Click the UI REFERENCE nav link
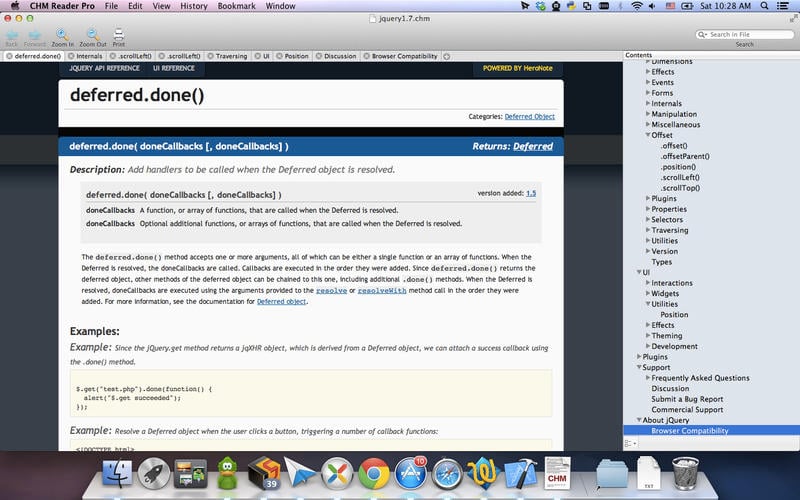This screenshot has height=500, width=800. [174, 68]
